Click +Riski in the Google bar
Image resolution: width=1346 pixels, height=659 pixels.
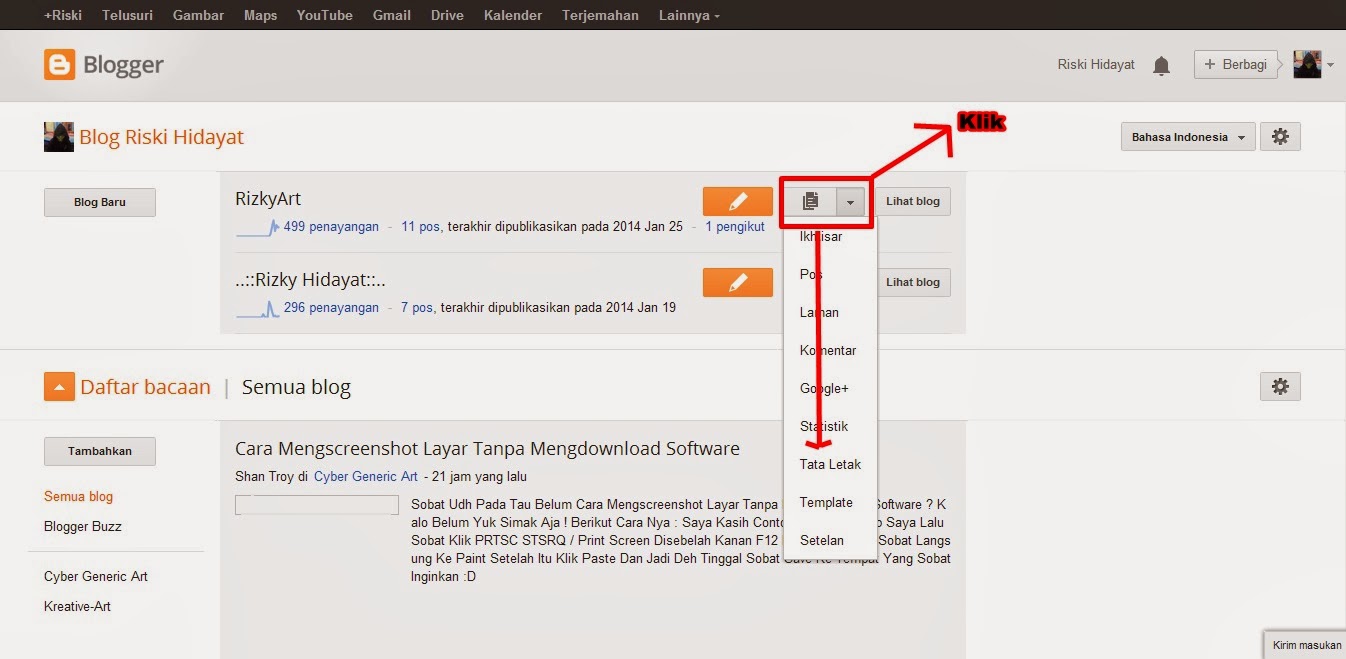(63, 15)
